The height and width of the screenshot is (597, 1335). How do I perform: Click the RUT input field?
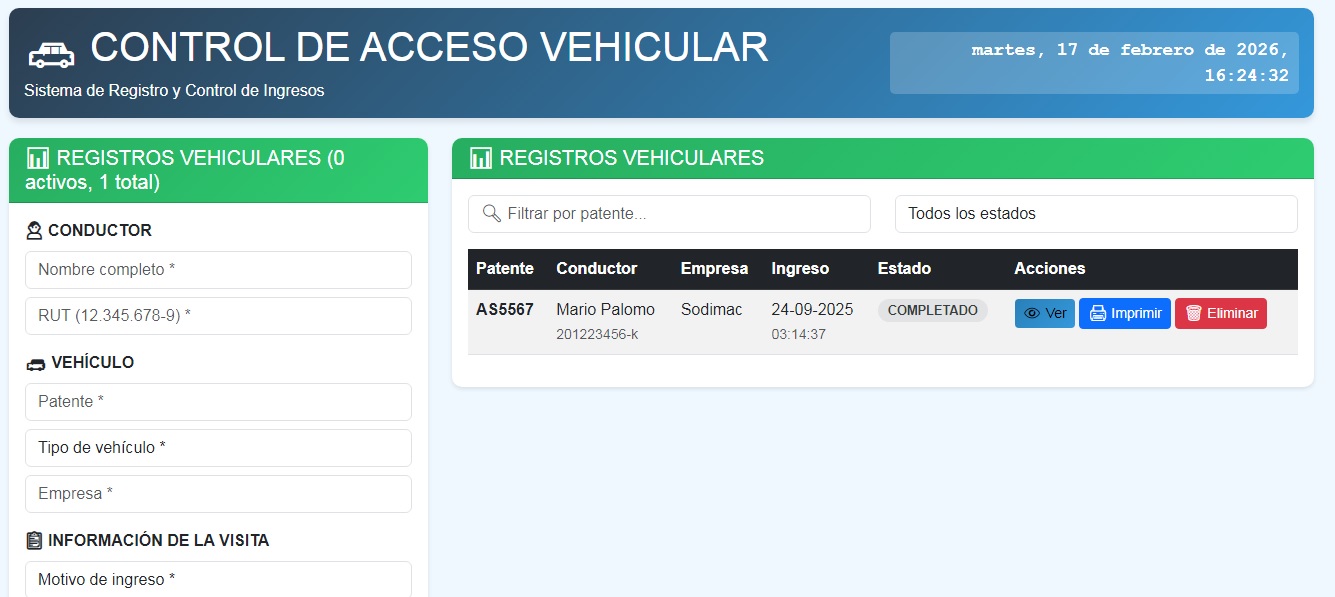pos(218,315)
